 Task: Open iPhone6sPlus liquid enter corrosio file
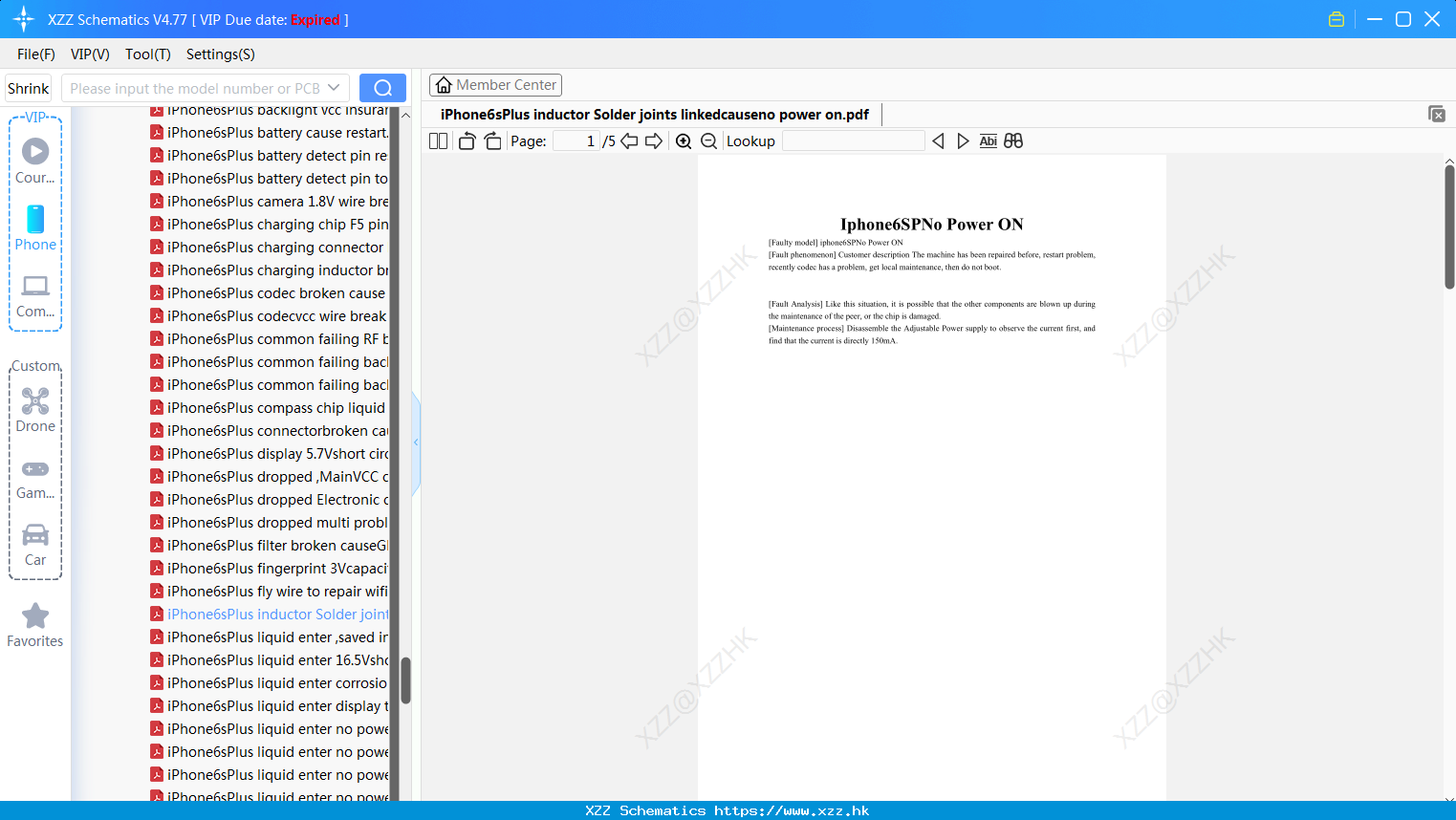(x=270, y=683)
